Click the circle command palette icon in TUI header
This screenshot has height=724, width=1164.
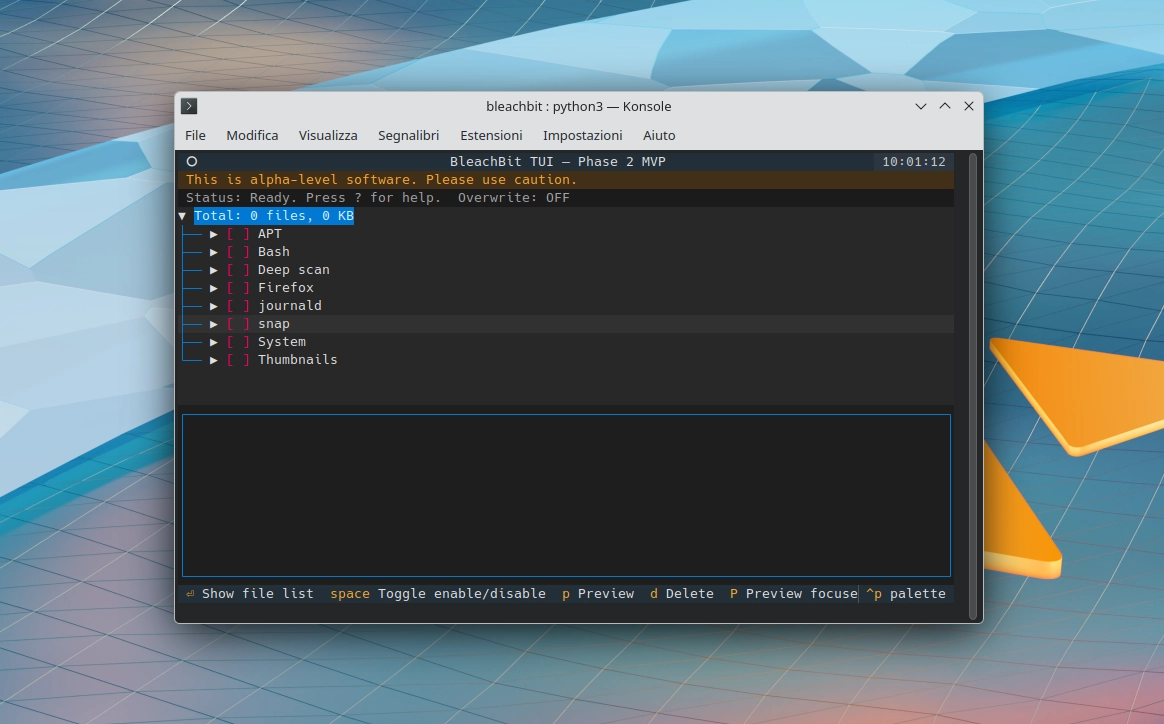pos(192,161)
